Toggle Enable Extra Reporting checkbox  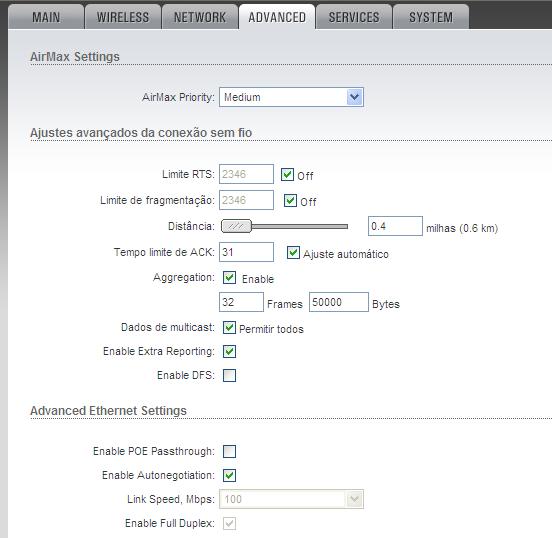tap(229, 351)
